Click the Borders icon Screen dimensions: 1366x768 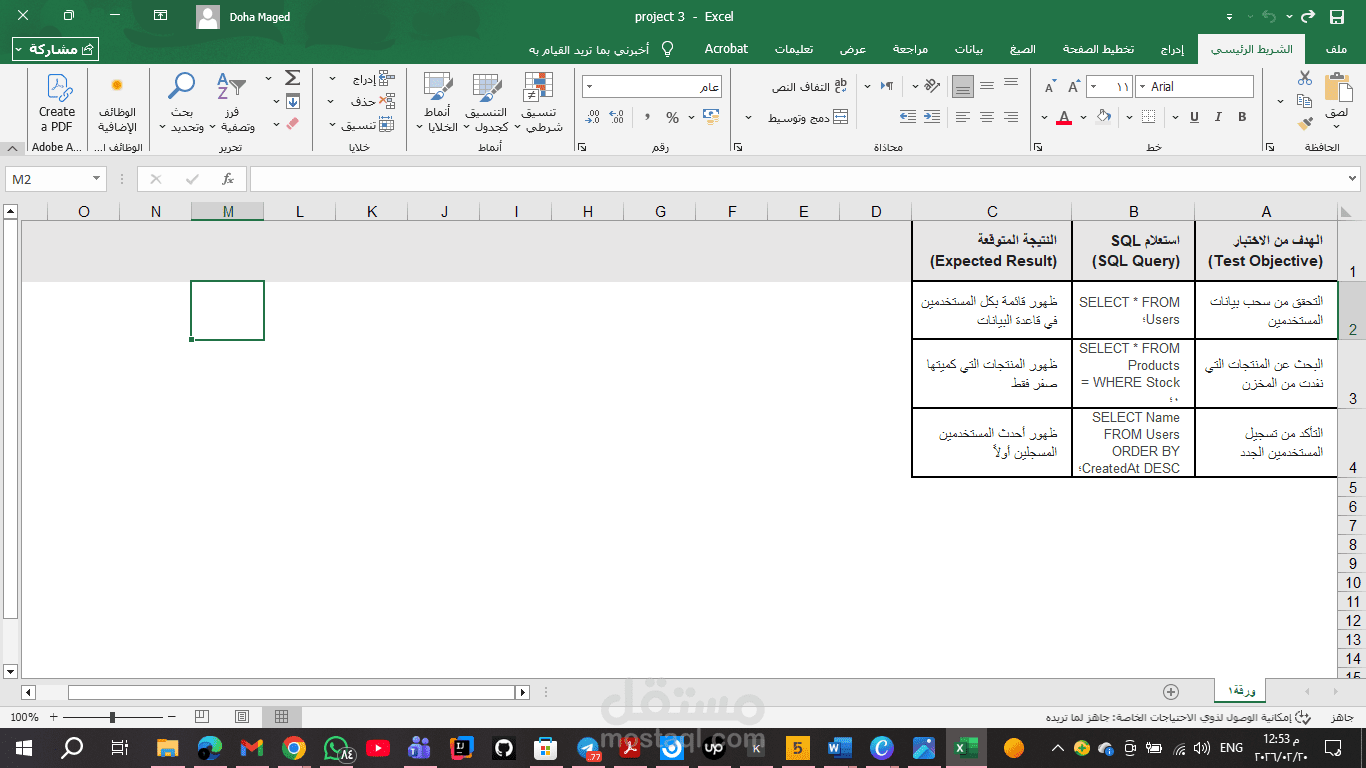coord(1148,117)
